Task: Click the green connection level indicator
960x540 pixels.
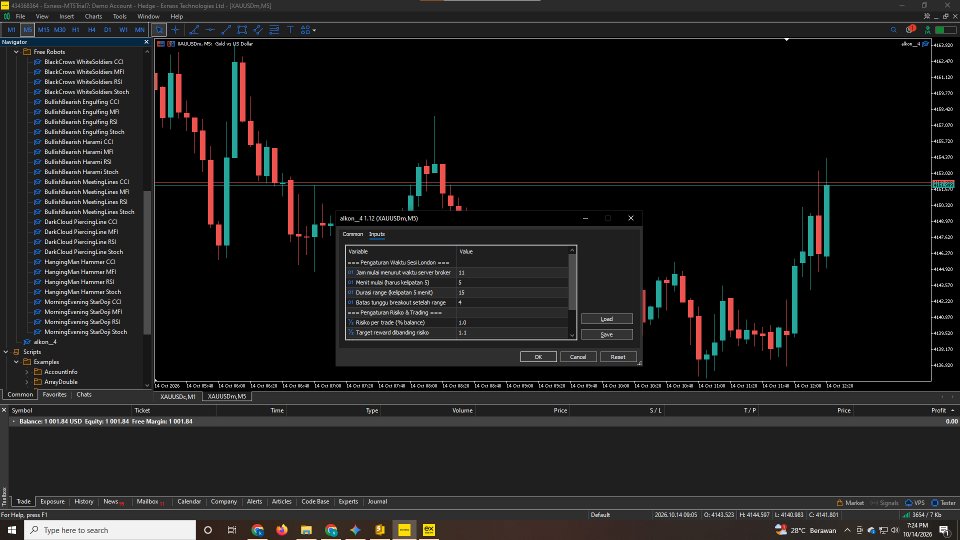Action: [x=945, y=29]
